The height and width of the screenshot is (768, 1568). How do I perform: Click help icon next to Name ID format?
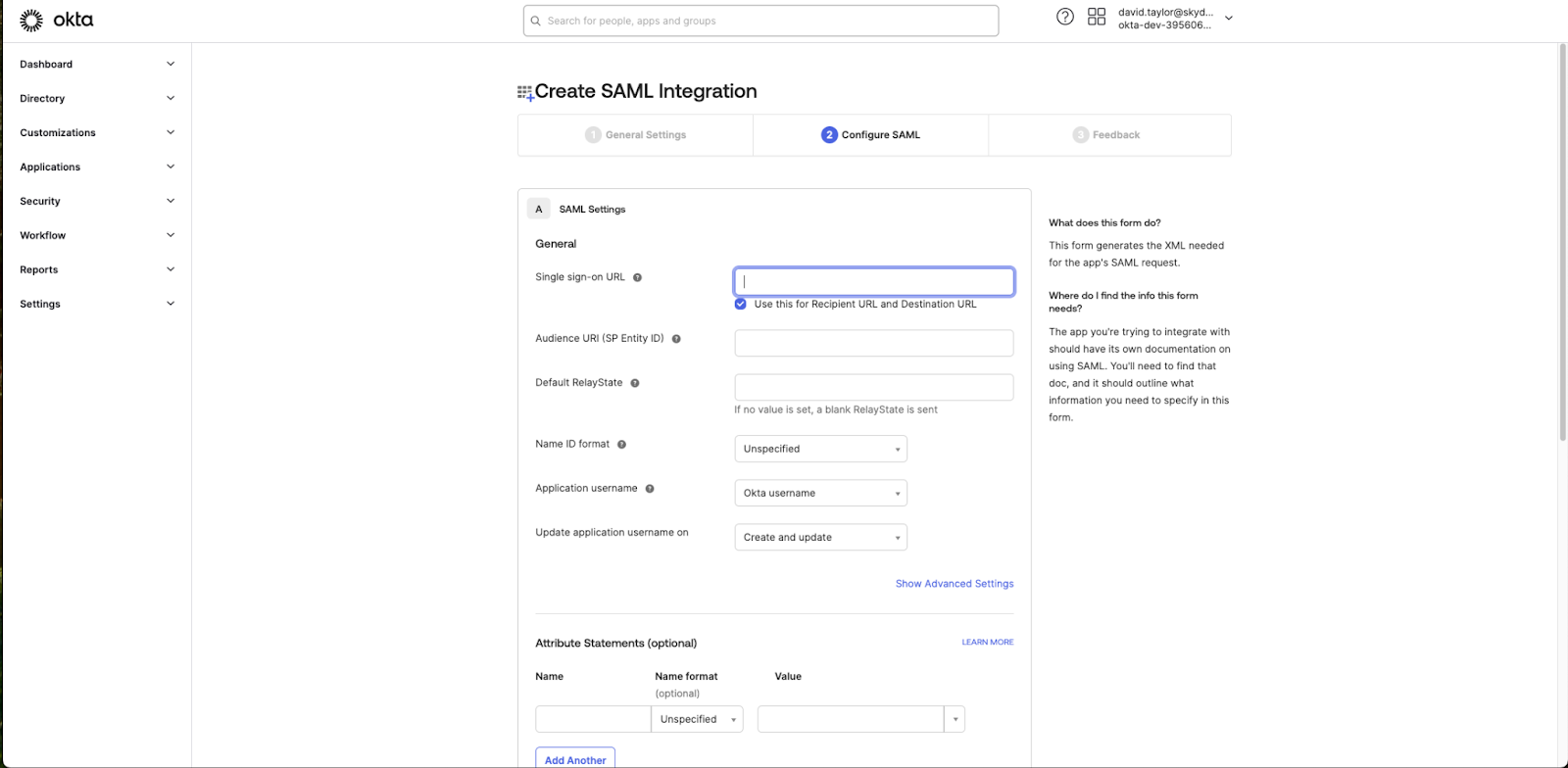[621, 445]
